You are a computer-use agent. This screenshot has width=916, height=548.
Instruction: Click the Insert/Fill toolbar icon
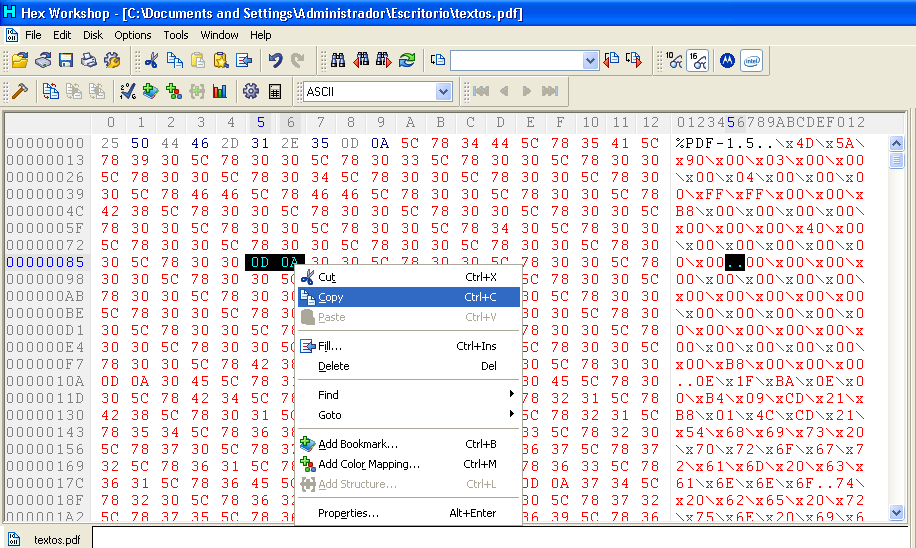pyautogui.click(x=244, y=60)
